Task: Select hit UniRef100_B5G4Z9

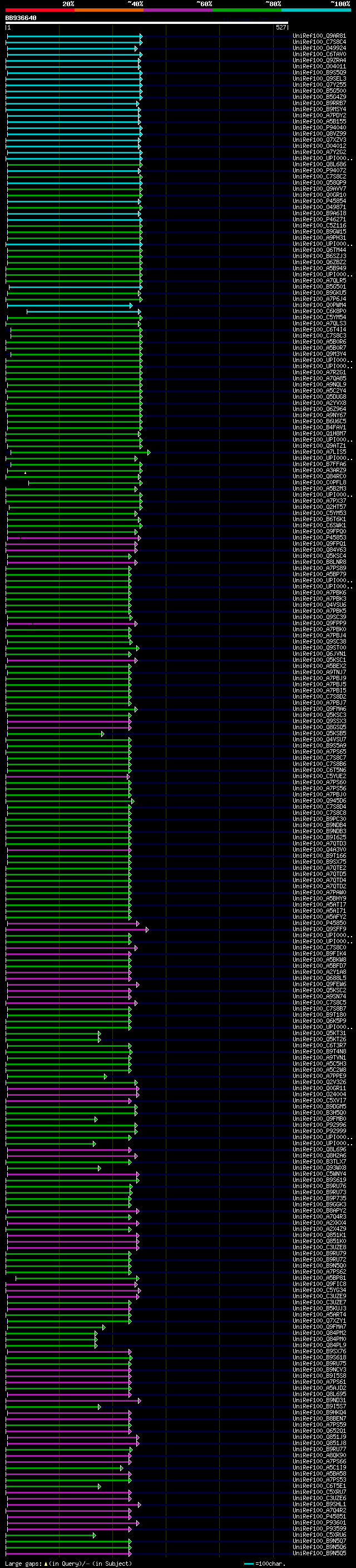Action: coord(319,97)
